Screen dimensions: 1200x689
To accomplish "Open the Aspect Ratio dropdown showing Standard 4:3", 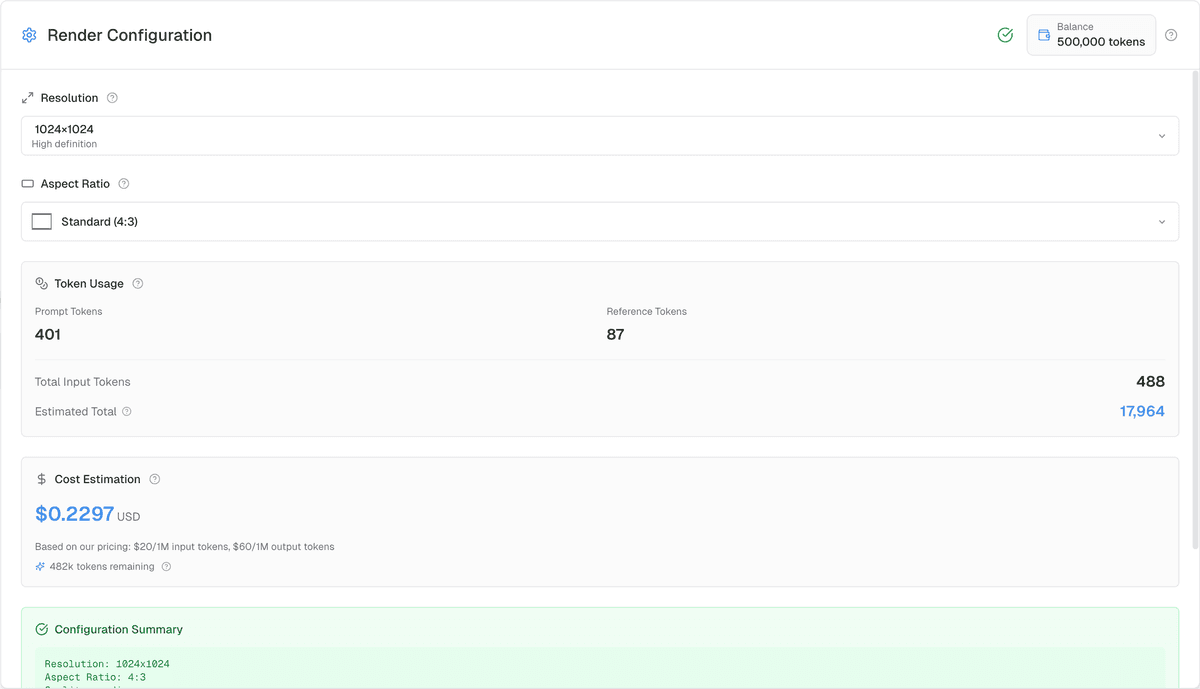I will click(600, 221).
